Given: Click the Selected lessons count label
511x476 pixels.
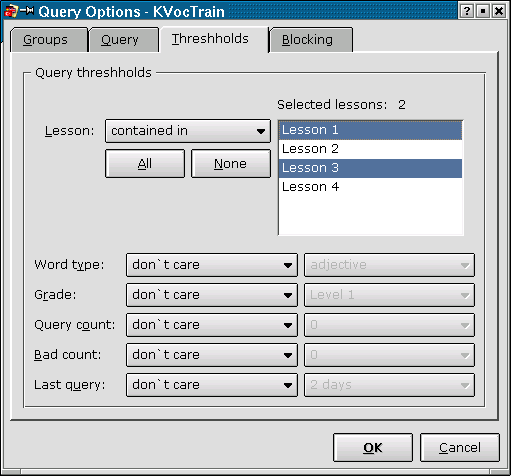Looking at the screenshot, I should point(341,105).
